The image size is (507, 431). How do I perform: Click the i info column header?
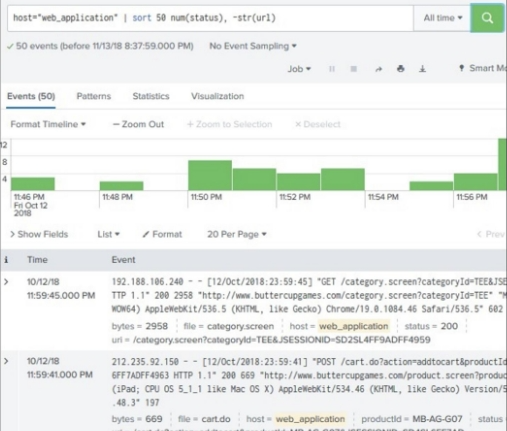pyautogui.click(x=6, y=260)
